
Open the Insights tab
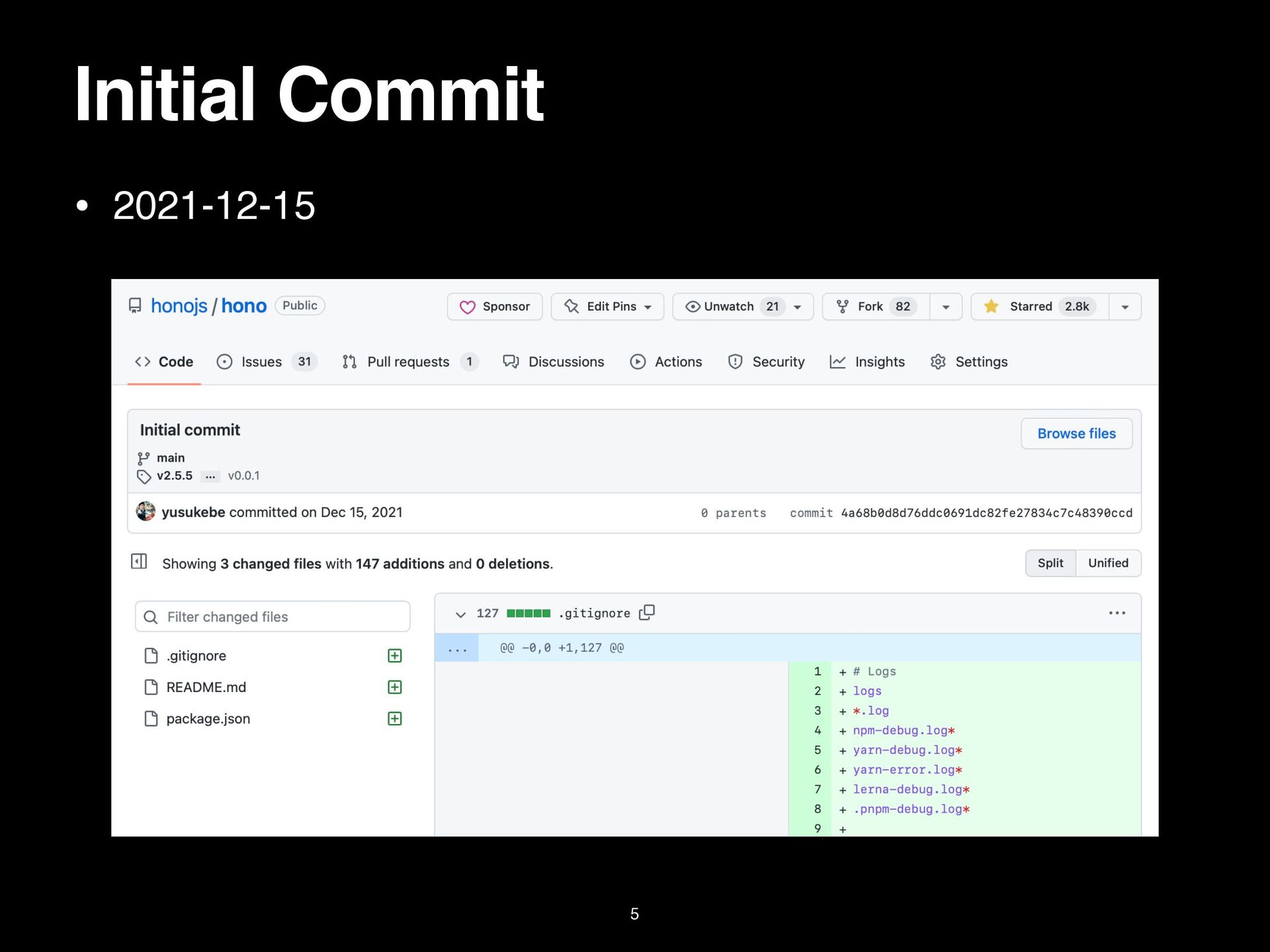click(x=867, y=362)
